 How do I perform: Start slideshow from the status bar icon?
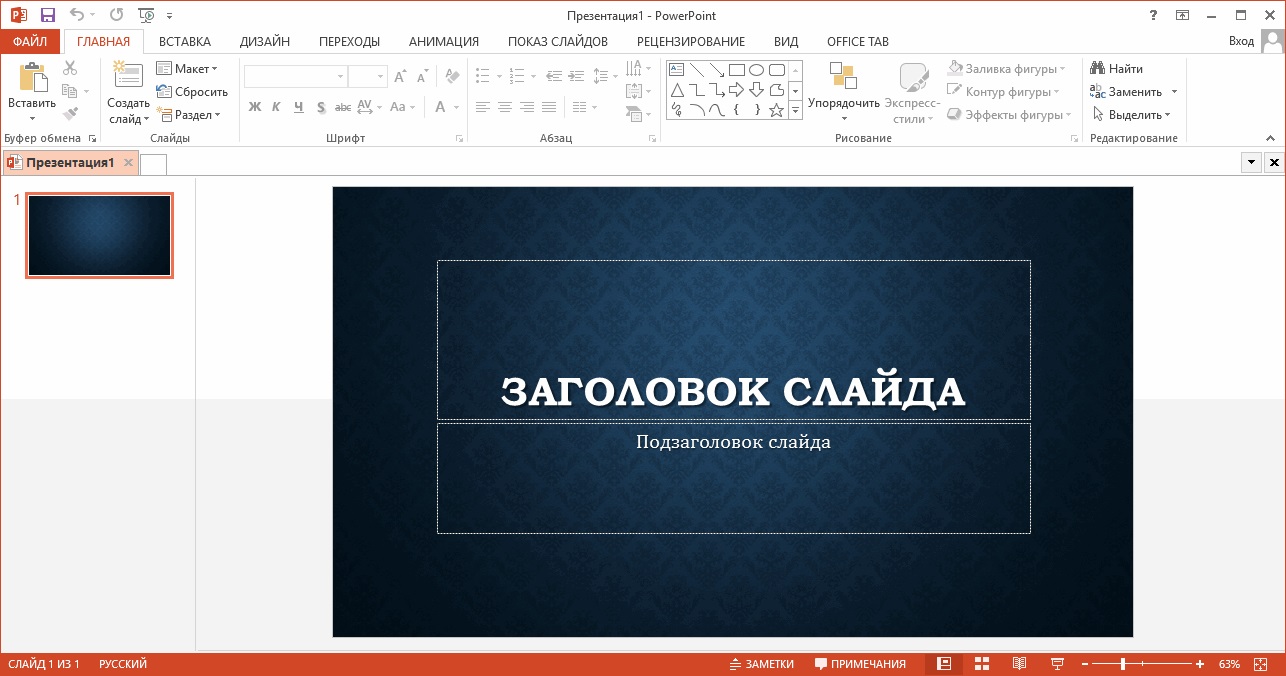1057,664
